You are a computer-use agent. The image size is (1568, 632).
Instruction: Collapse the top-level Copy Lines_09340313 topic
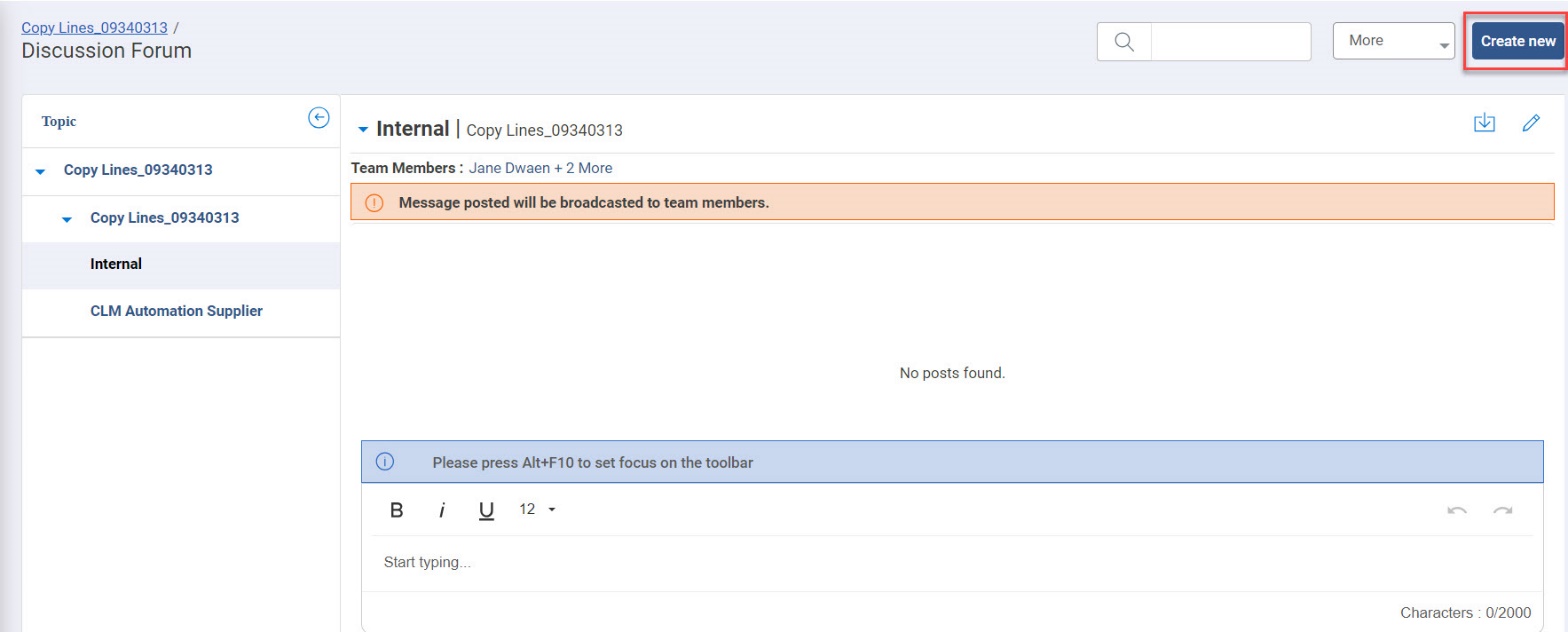click(40, 171)
